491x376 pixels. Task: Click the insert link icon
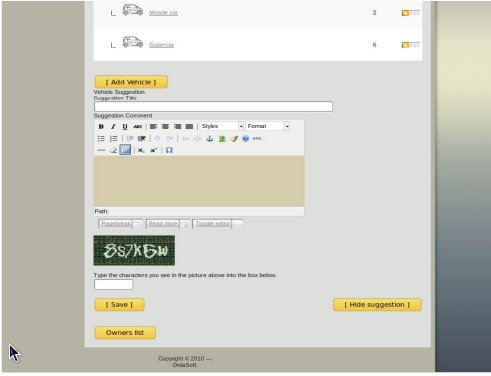186,139
